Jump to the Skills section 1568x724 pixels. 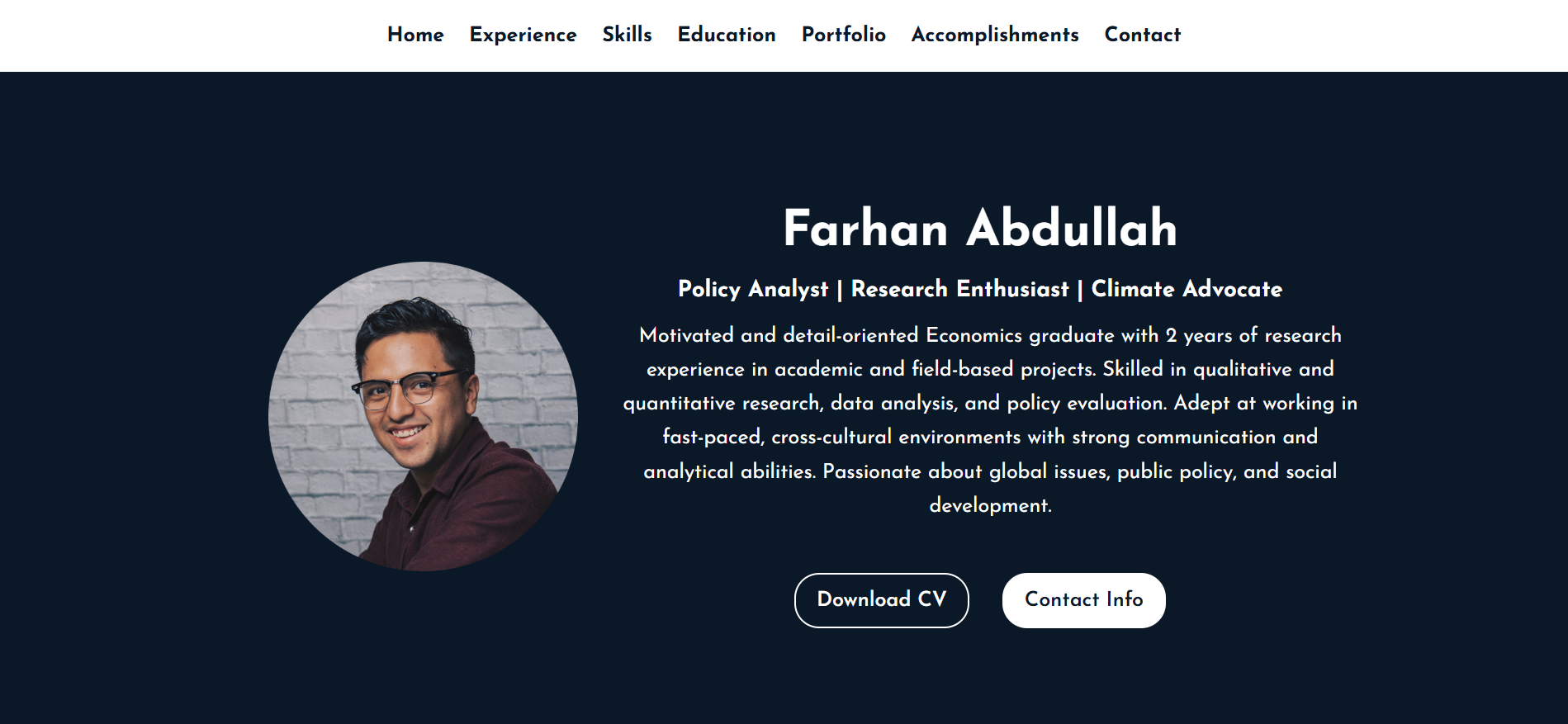click(x=627, y=35)
